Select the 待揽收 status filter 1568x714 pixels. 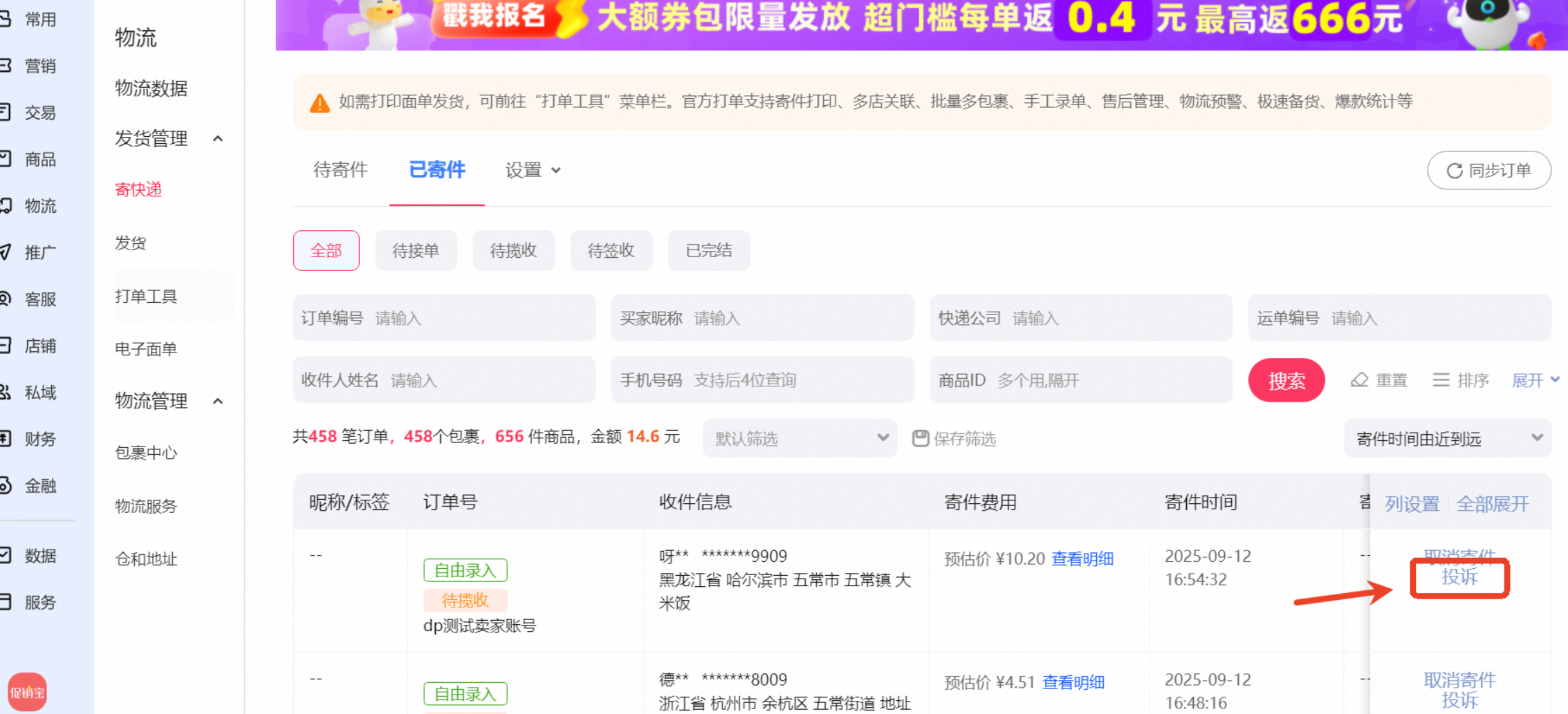pos(513,250)
